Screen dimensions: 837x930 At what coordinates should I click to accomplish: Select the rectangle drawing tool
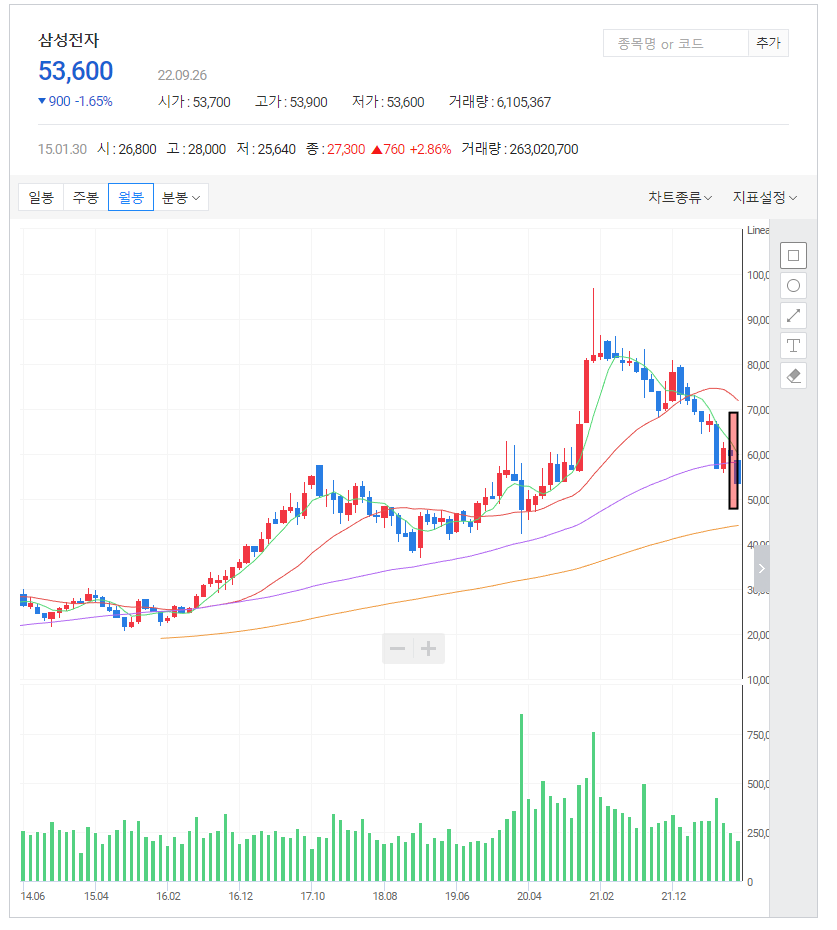[x=793, y=256]
